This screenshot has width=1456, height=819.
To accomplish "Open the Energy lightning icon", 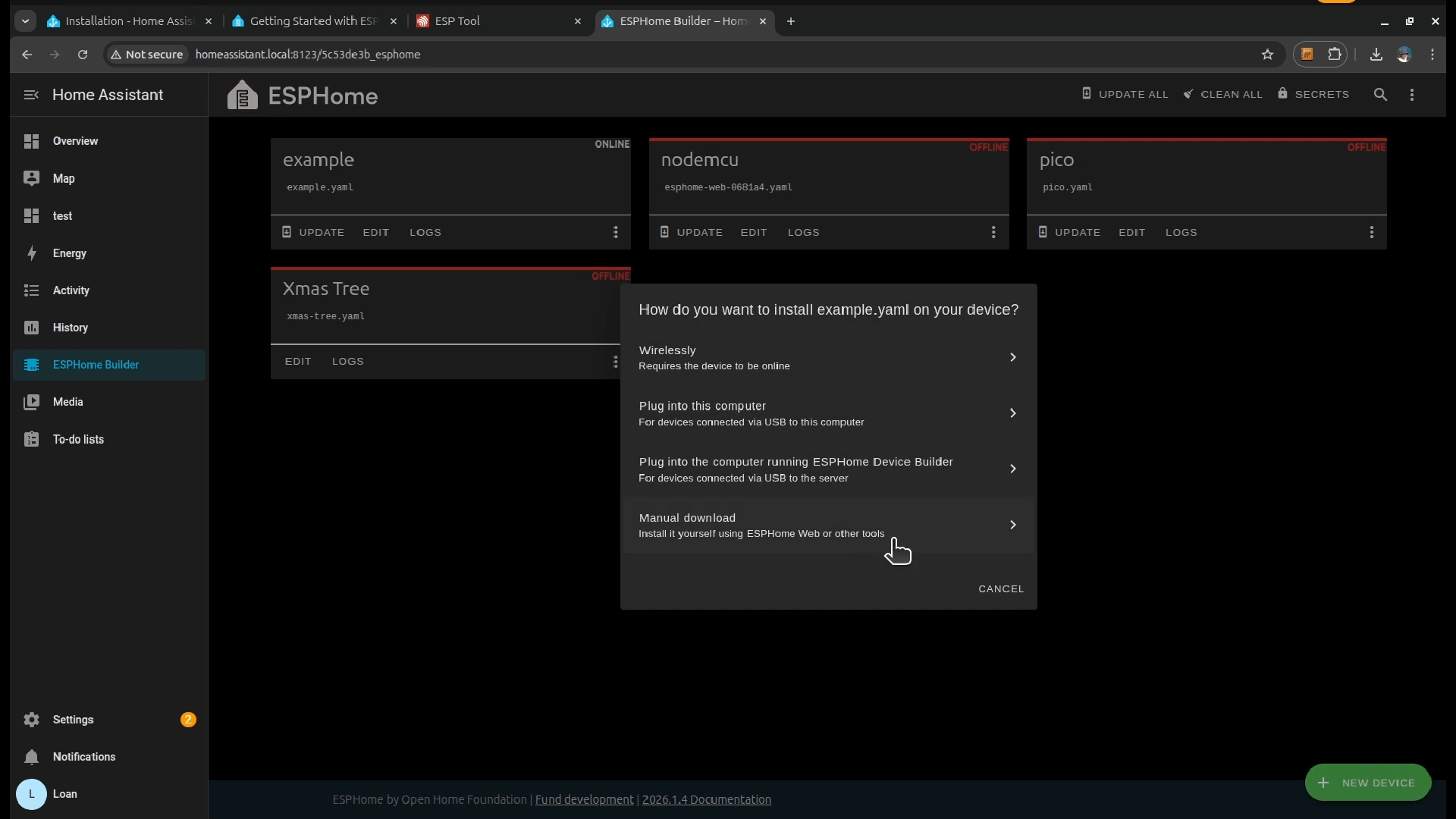I will click(x=31, y=253).
